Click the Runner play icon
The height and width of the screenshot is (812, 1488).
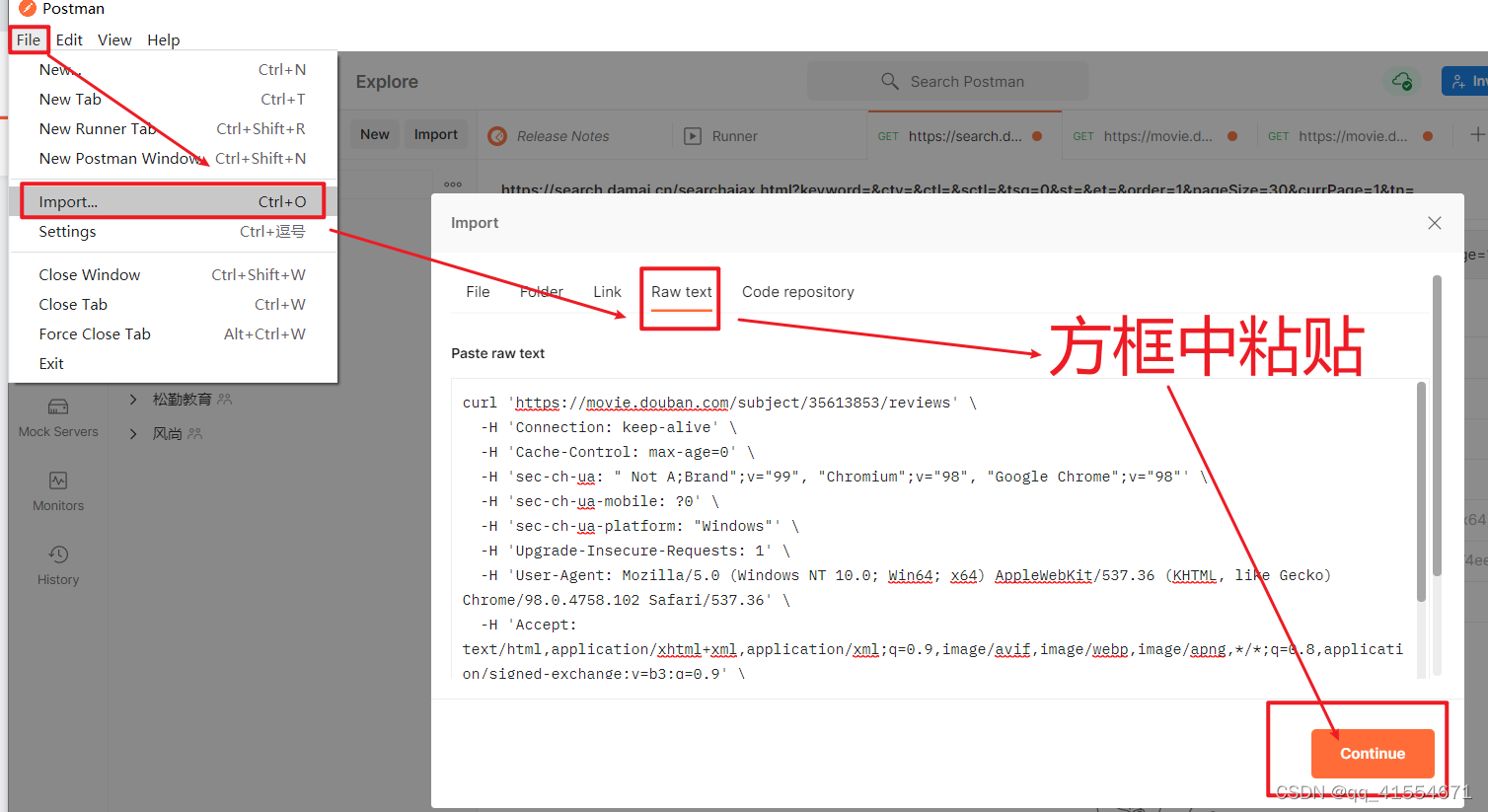[x=693, y=136]
